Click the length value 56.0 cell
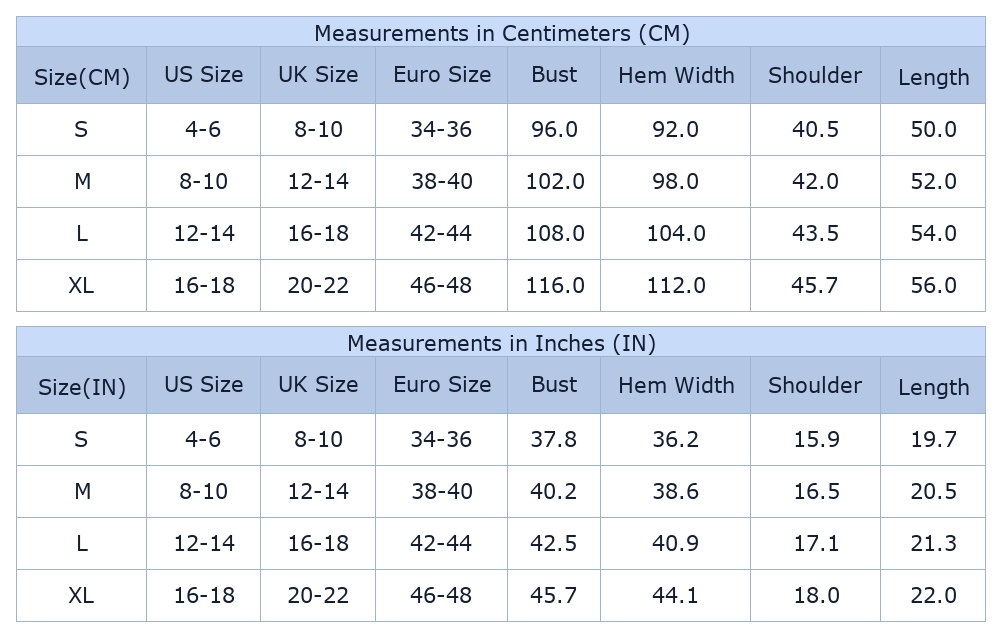The width and height of the screenshot is (1001, 642). (x=933, y=286)
